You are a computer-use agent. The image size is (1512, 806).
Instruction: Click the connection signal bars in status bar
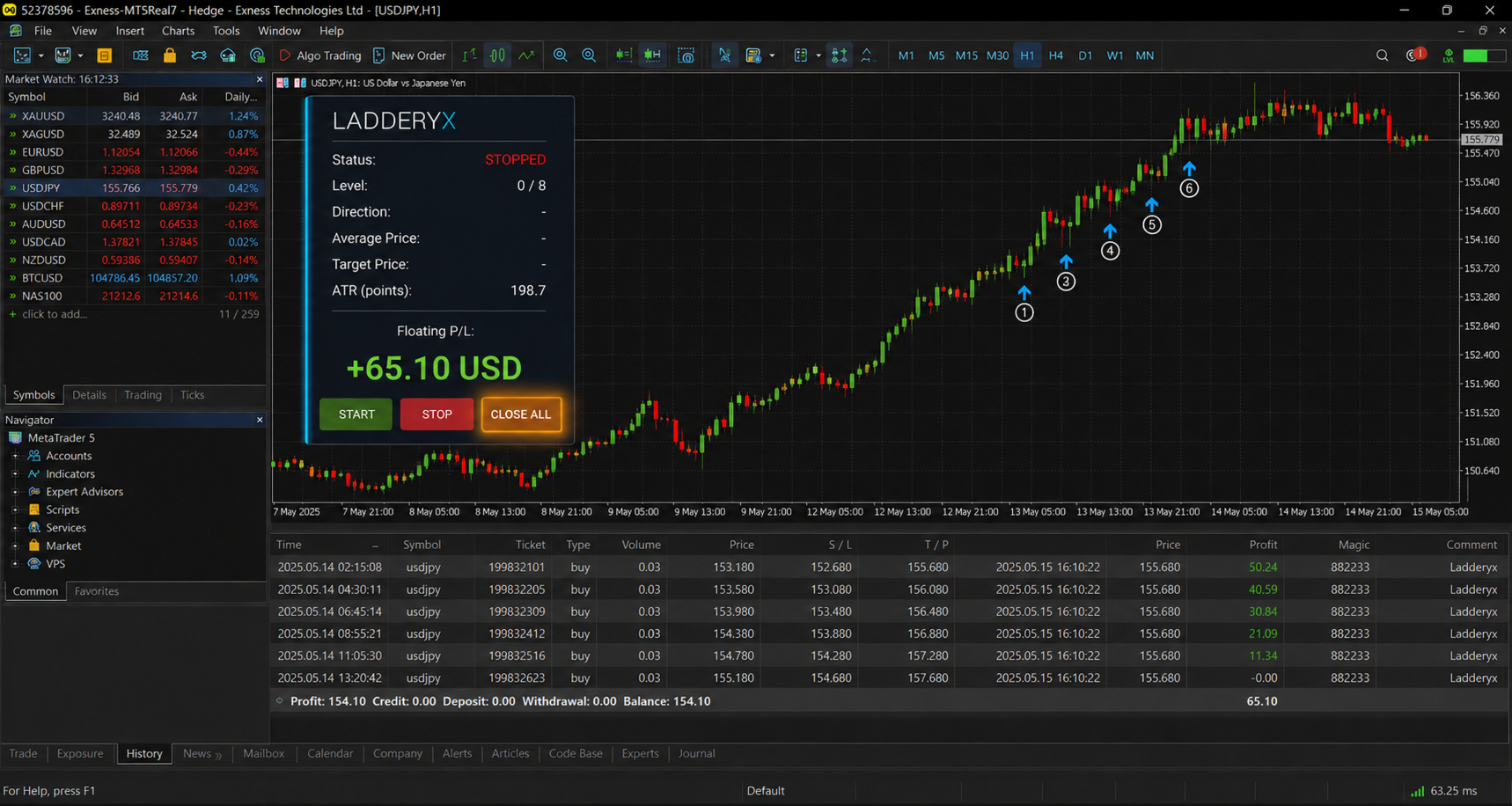[x=1417, y=791]
